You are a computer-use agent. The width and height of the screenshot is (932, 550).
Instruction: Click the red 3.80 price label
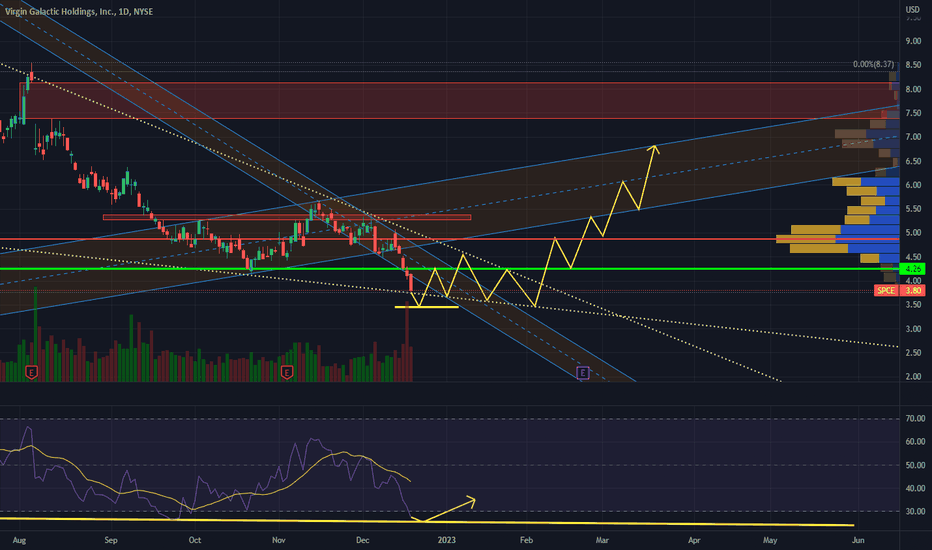point(912,291)
